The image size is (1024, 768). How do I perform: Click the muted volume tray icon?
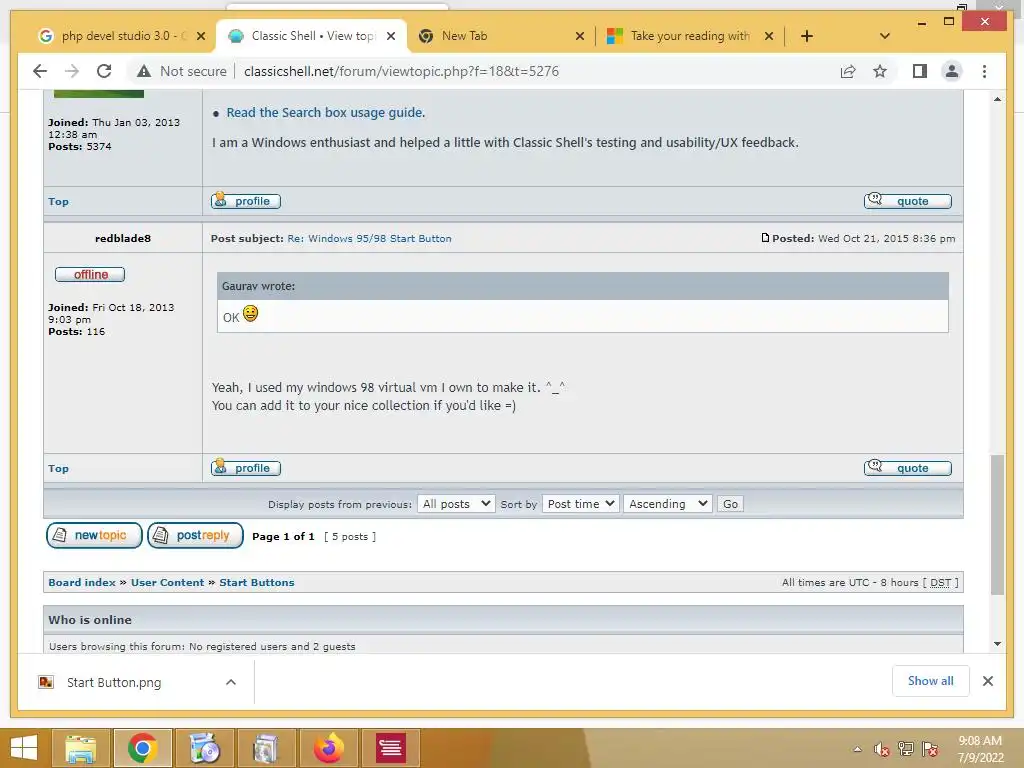(x=882, y=749)
